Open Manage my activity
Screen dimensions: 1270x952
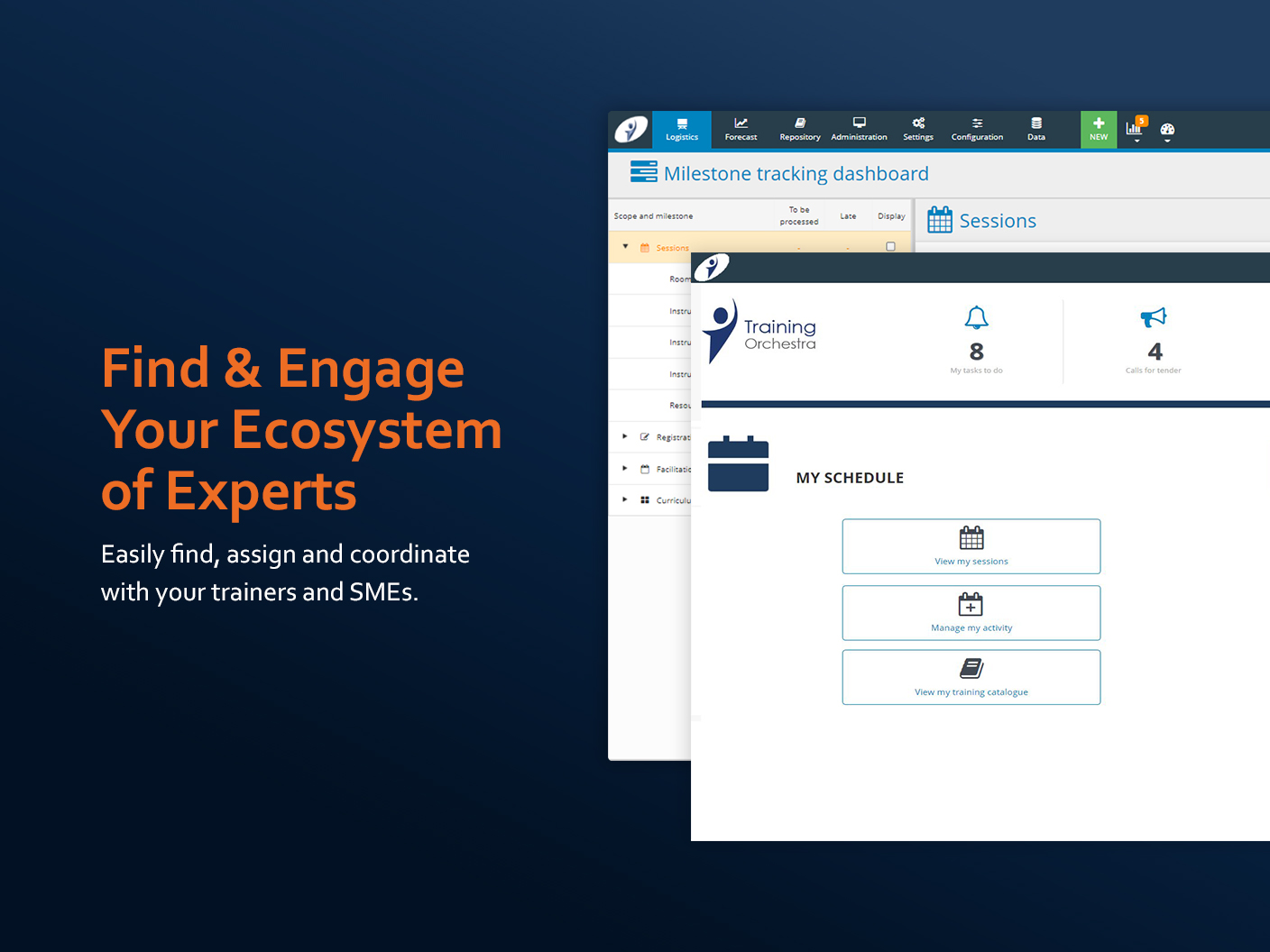971,613
